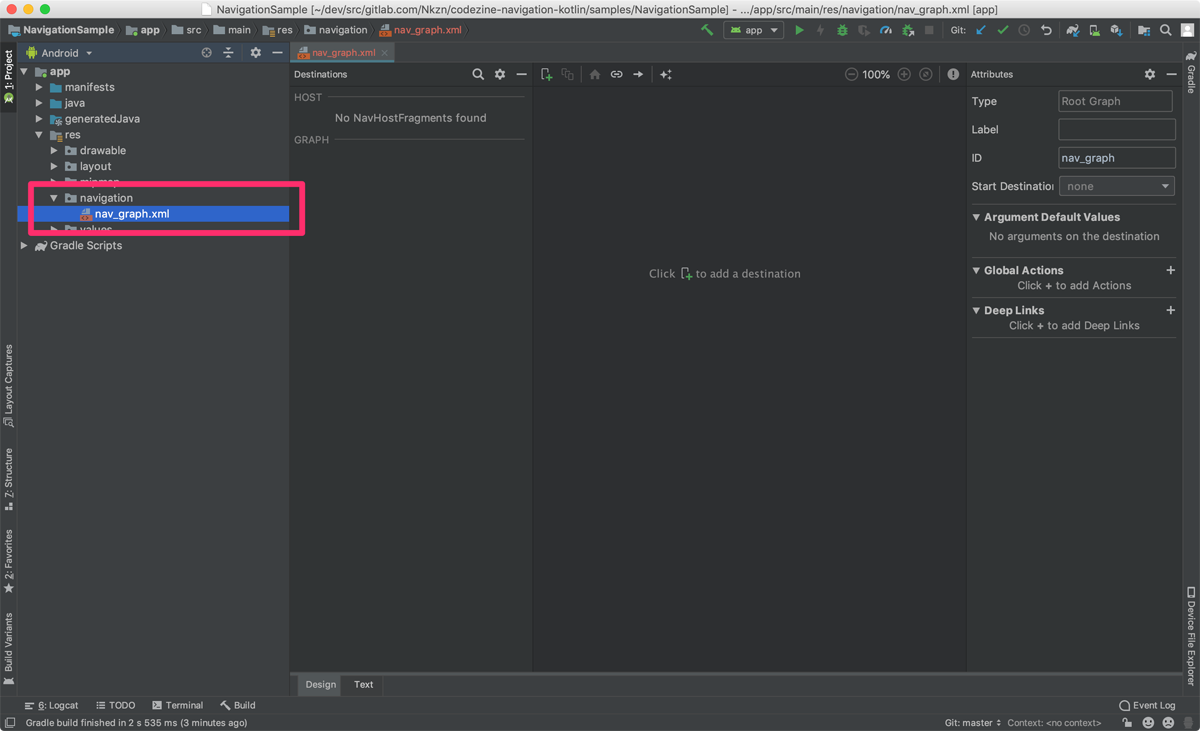Click the Zoom to Fit icon next to 100%
Image resolution: width=1200 pixels, height=731 pixels.
[x=926, y=74]
